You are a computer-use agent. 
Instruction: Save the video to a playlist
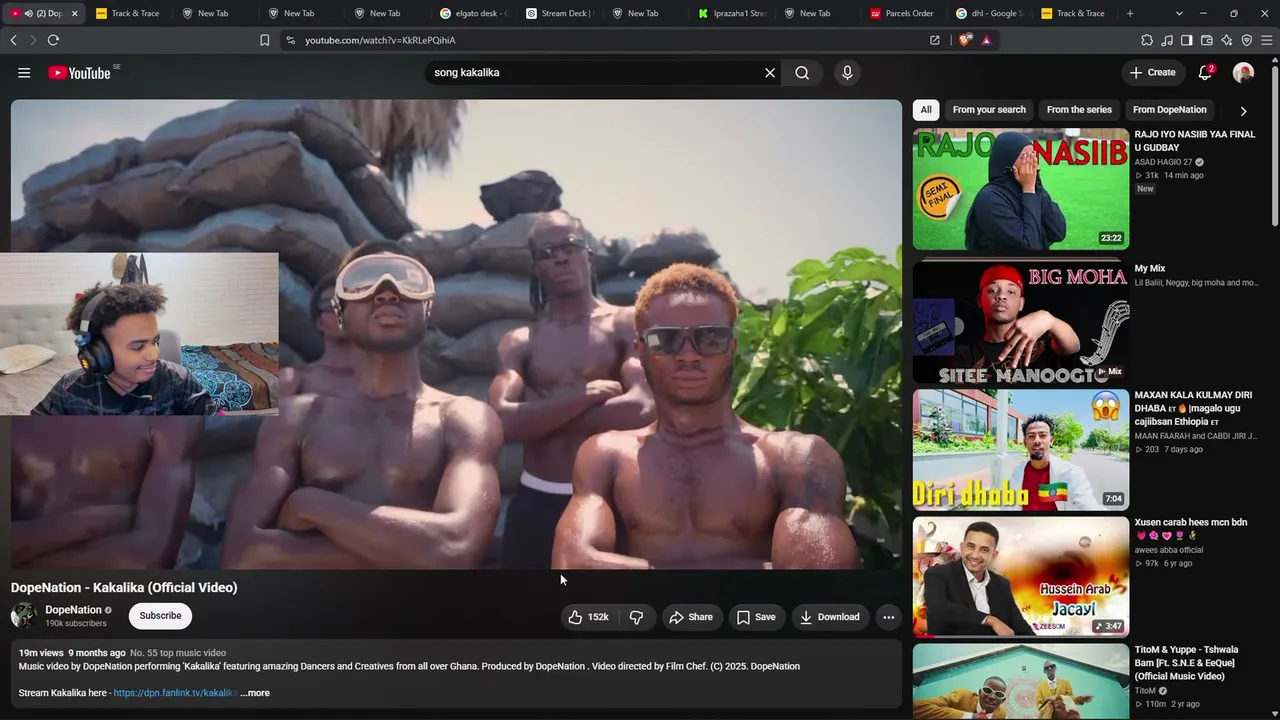756,617
